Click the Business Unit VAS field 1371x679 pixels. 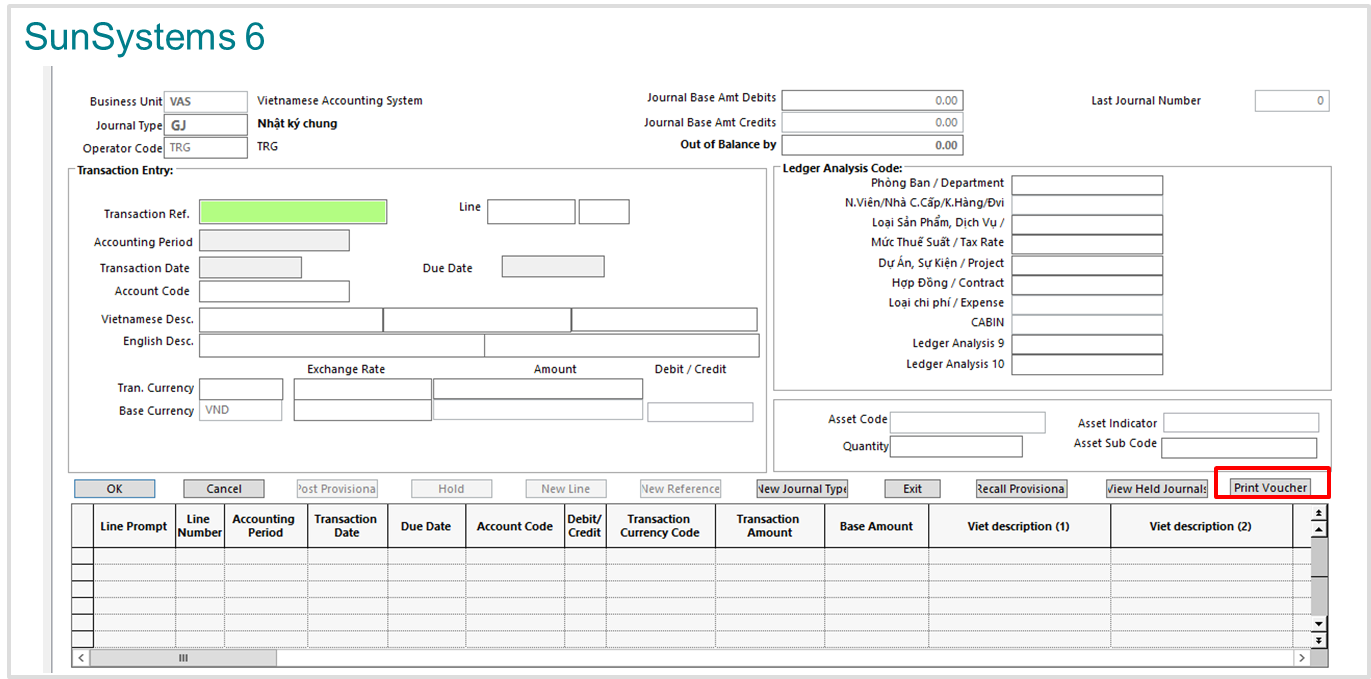[x=206, y=101]
